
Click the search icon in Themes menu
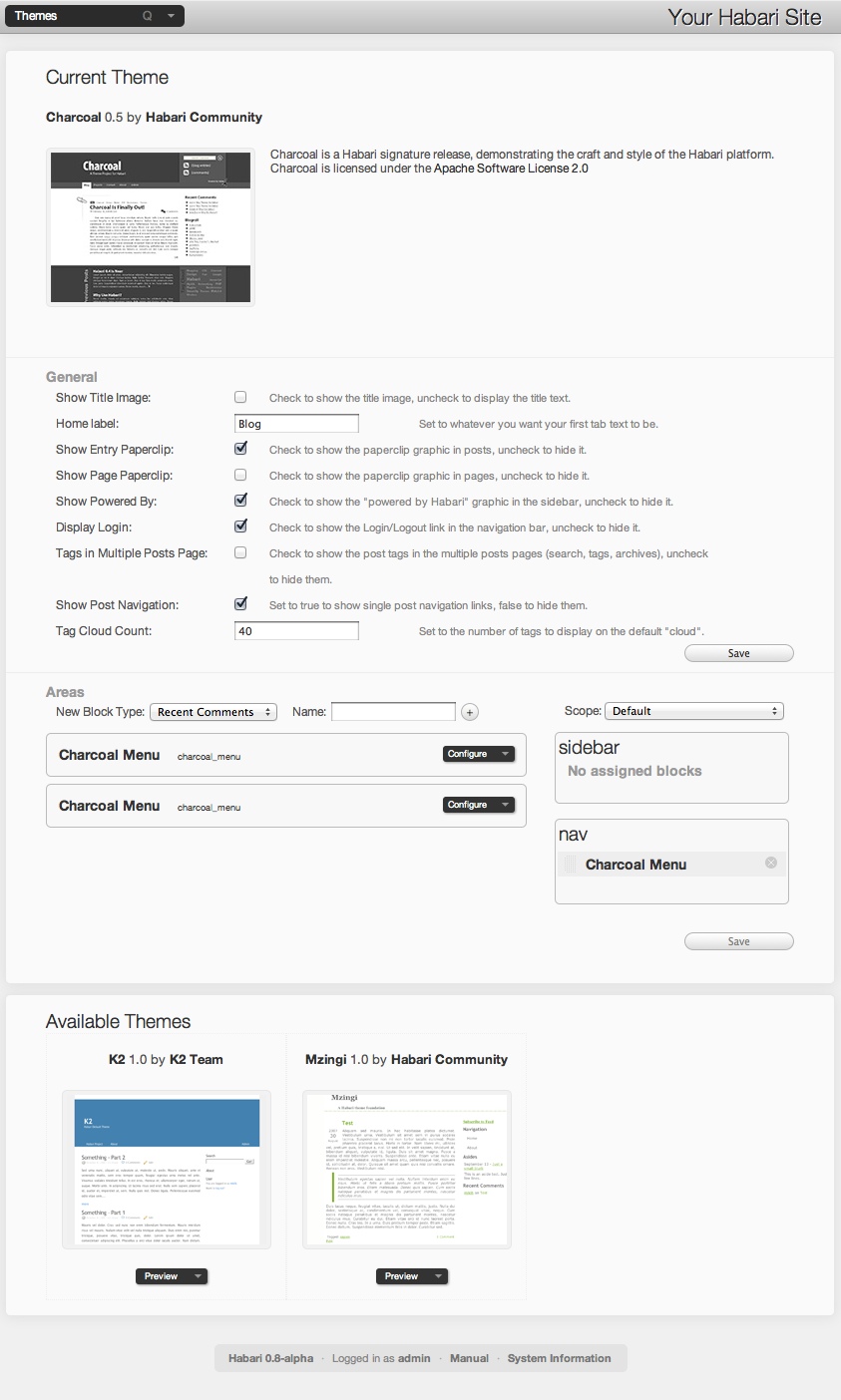148,16
